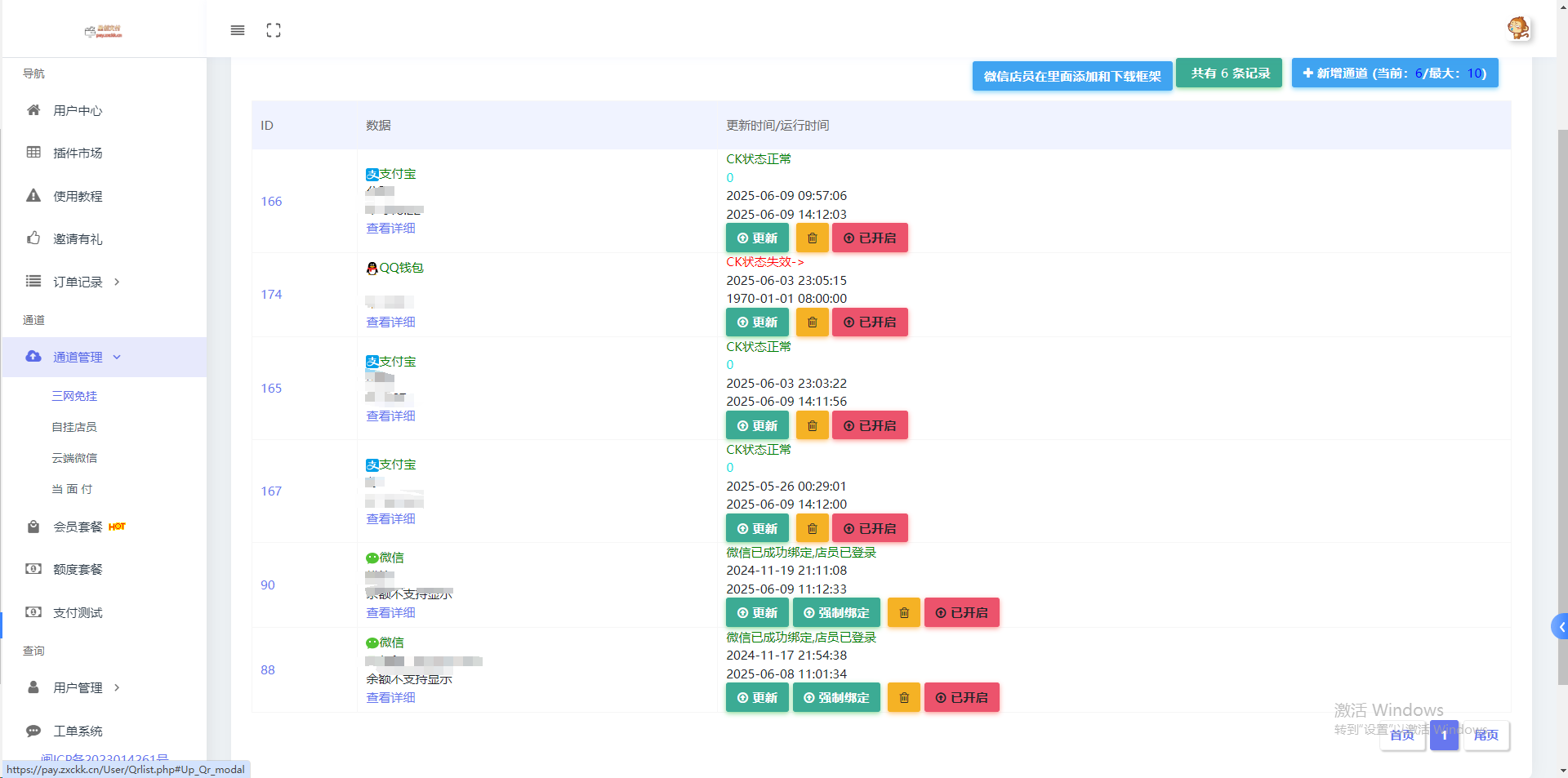The image size is (1568, 778).
Task: Expand the 订单记录 sidebar submenu
Action: [78, 282]
